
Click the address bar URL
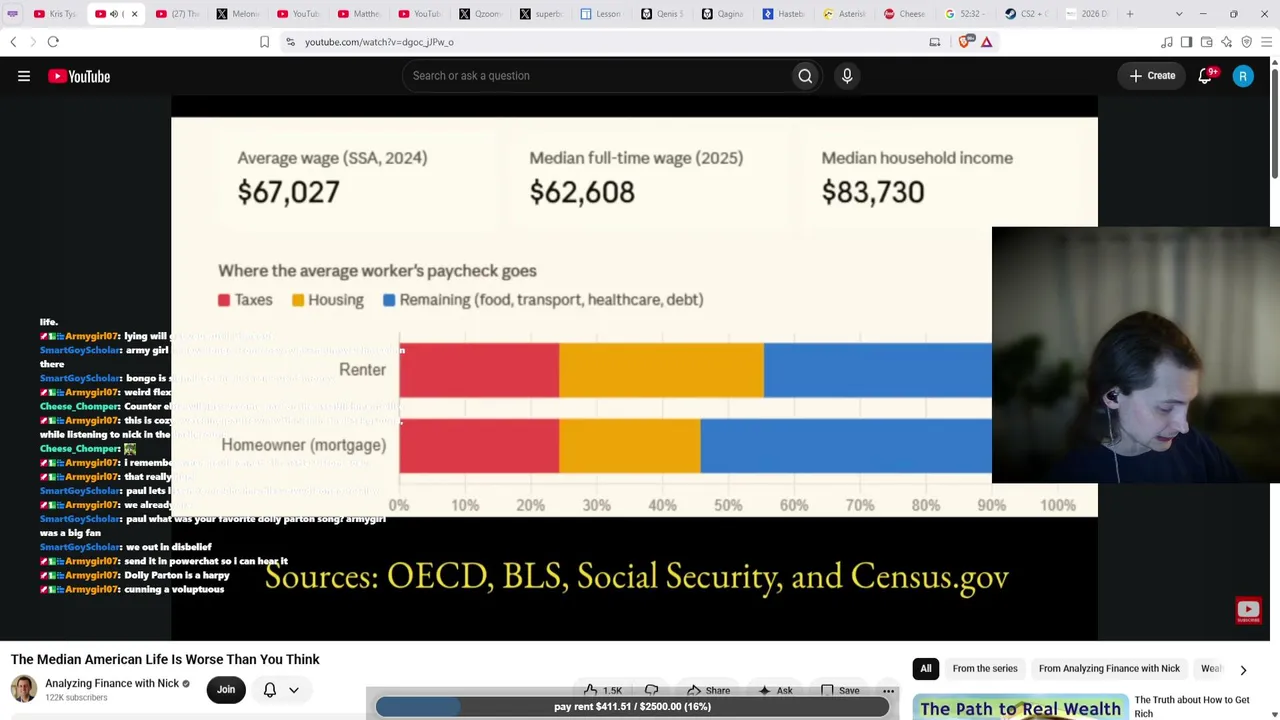(379, 42)
